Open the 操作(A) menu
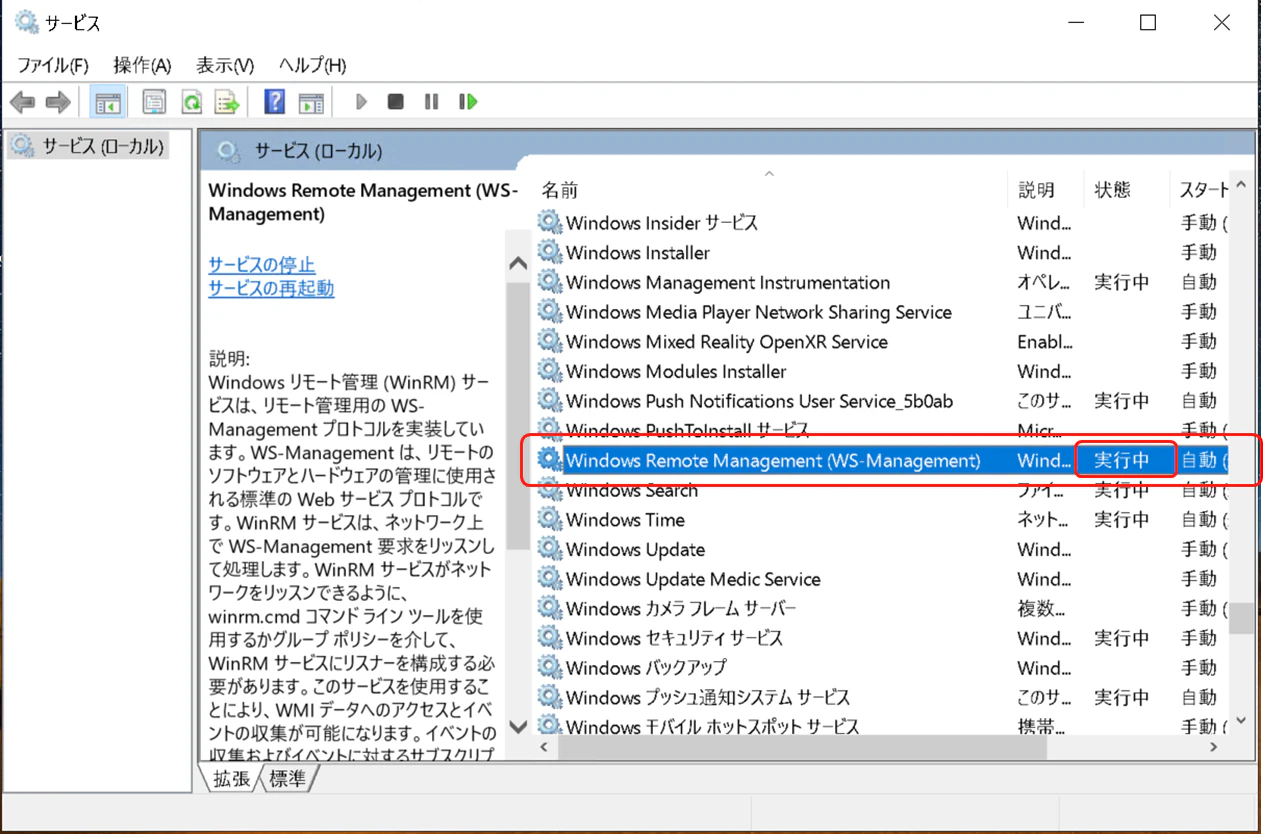Viewport: 1263px width, 834px height. [x=142, y=65]
